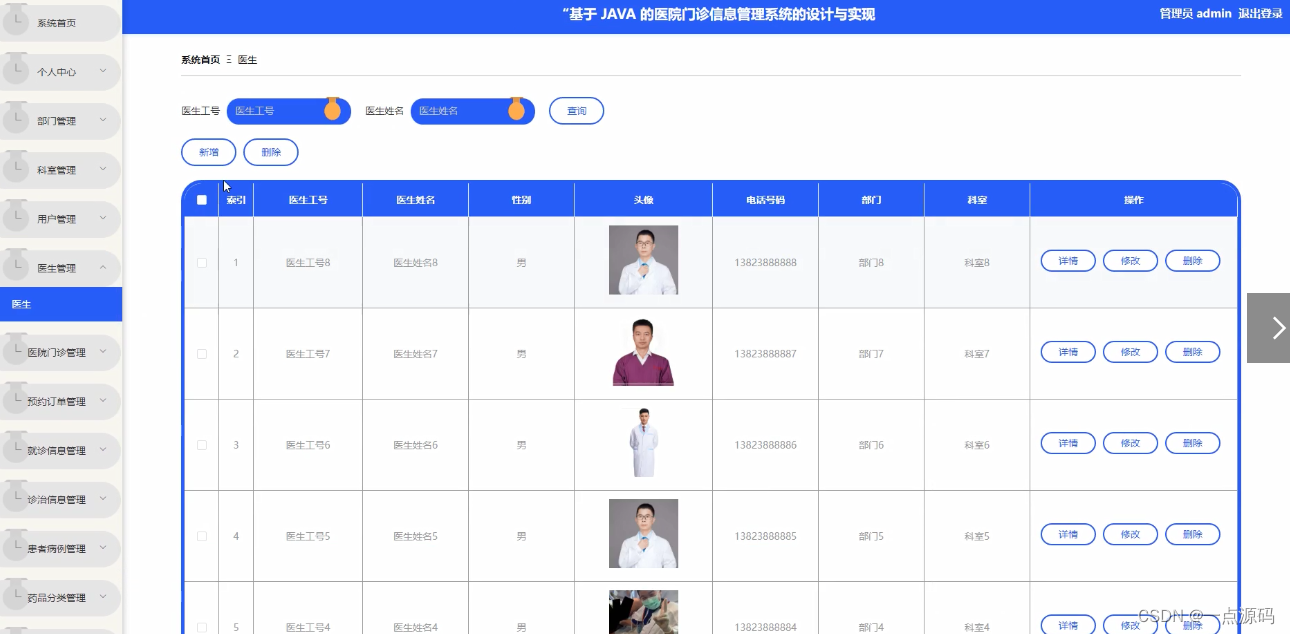1290x634 pixels.
Task: Click 删除 for 医生工号5 row
Action: point(1192,534)
